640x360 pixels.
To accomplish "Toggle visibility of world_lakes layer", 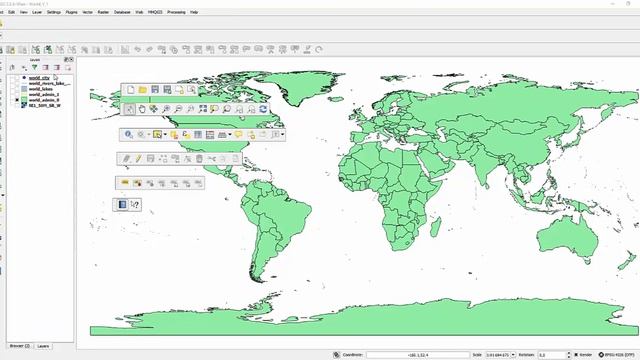I will coord(17,89).
